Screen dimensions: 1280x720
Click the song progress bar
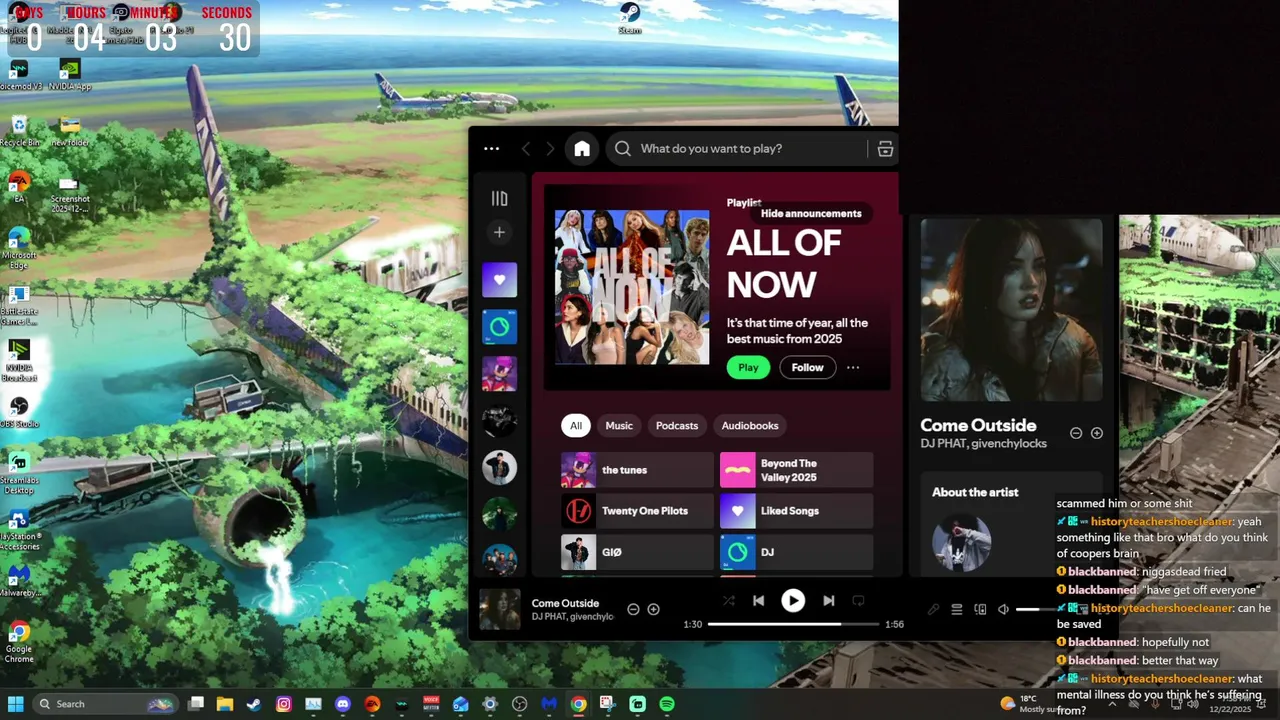coord(793,624)
